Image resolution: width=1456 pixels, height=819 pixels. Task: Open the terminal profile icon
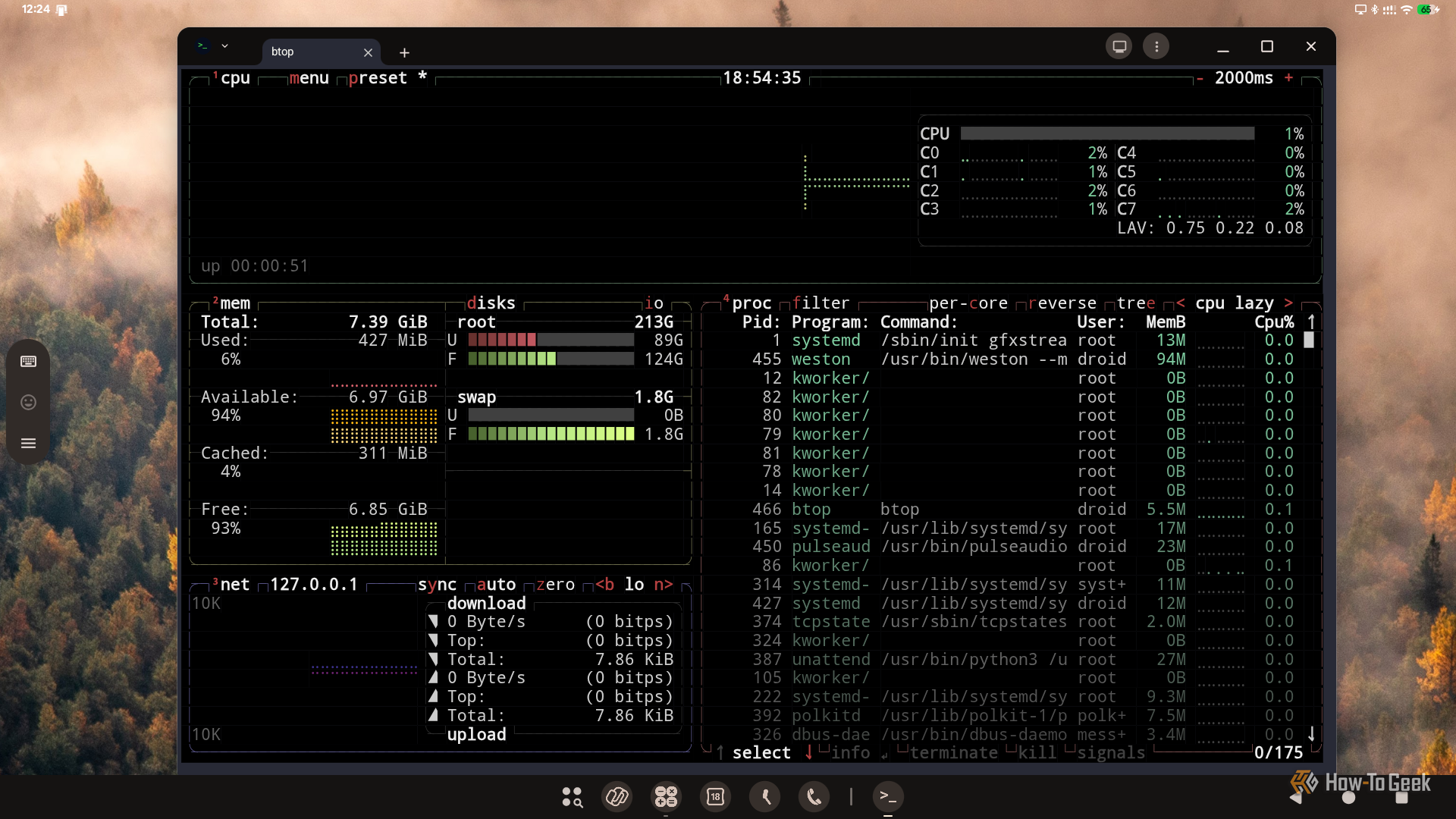pyautogui.click(x=202, y=46)
